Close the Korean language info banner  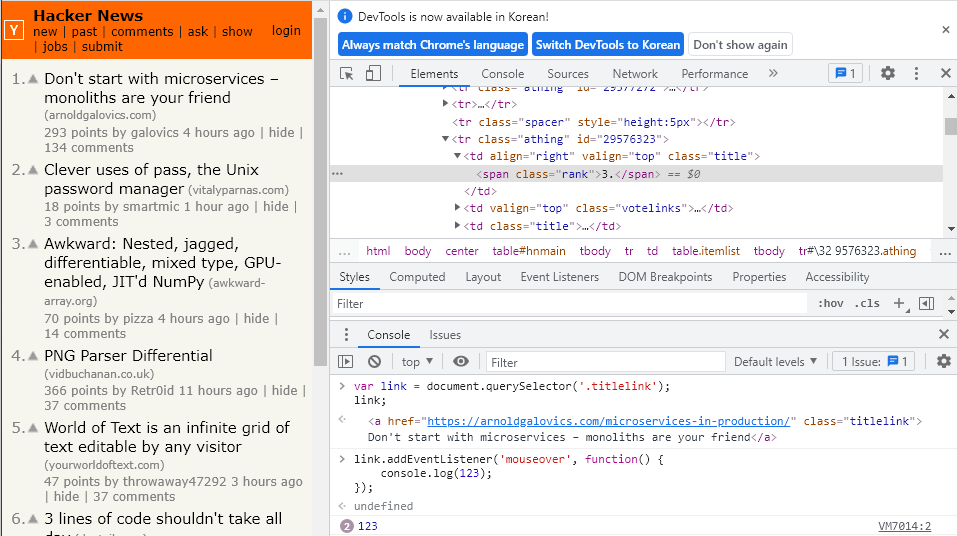point(945,29)
